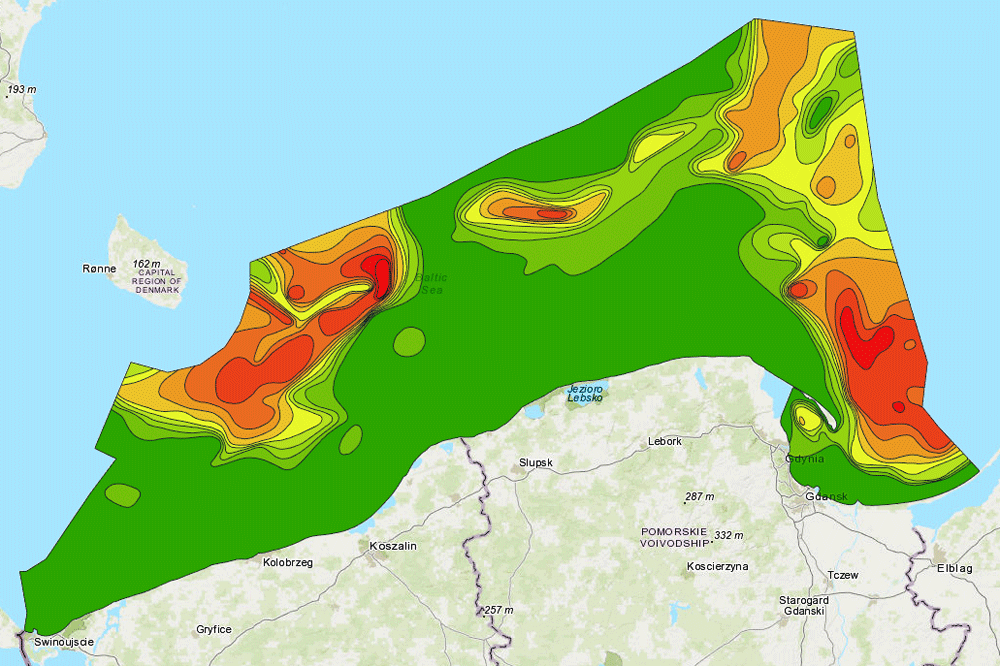Select the Pomorskie Voivodship region label
Image resolution: width=1000 pixels, height=666 pixels.
(x=674, y=537)
